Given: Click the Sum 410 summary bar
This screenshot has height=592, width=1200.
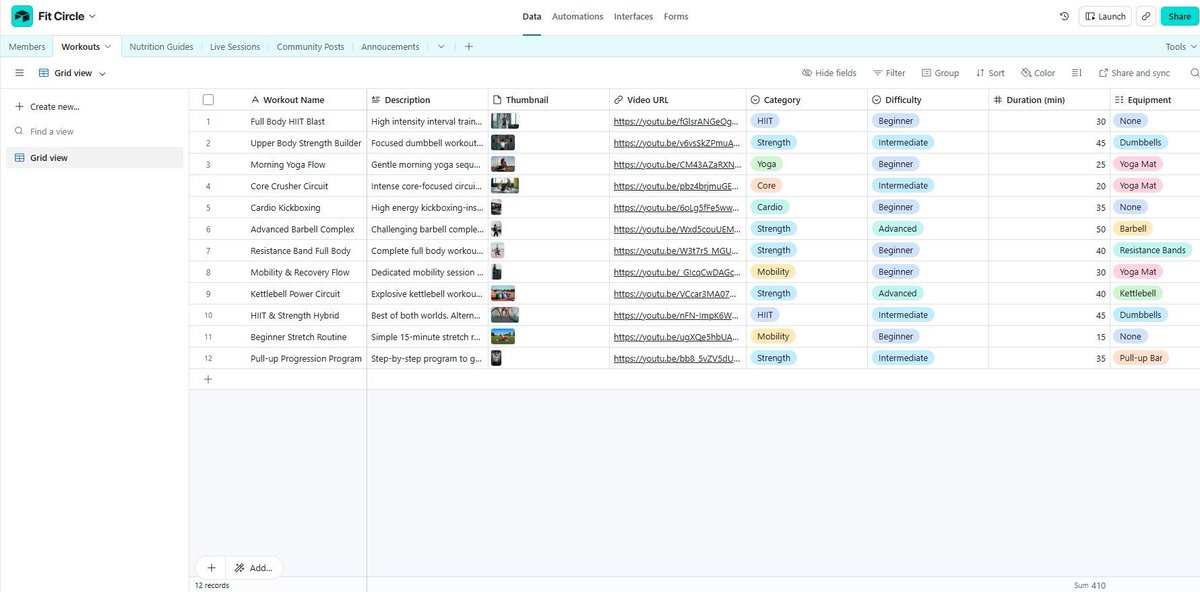Looking at the screenshot, I should (1089, 585).
